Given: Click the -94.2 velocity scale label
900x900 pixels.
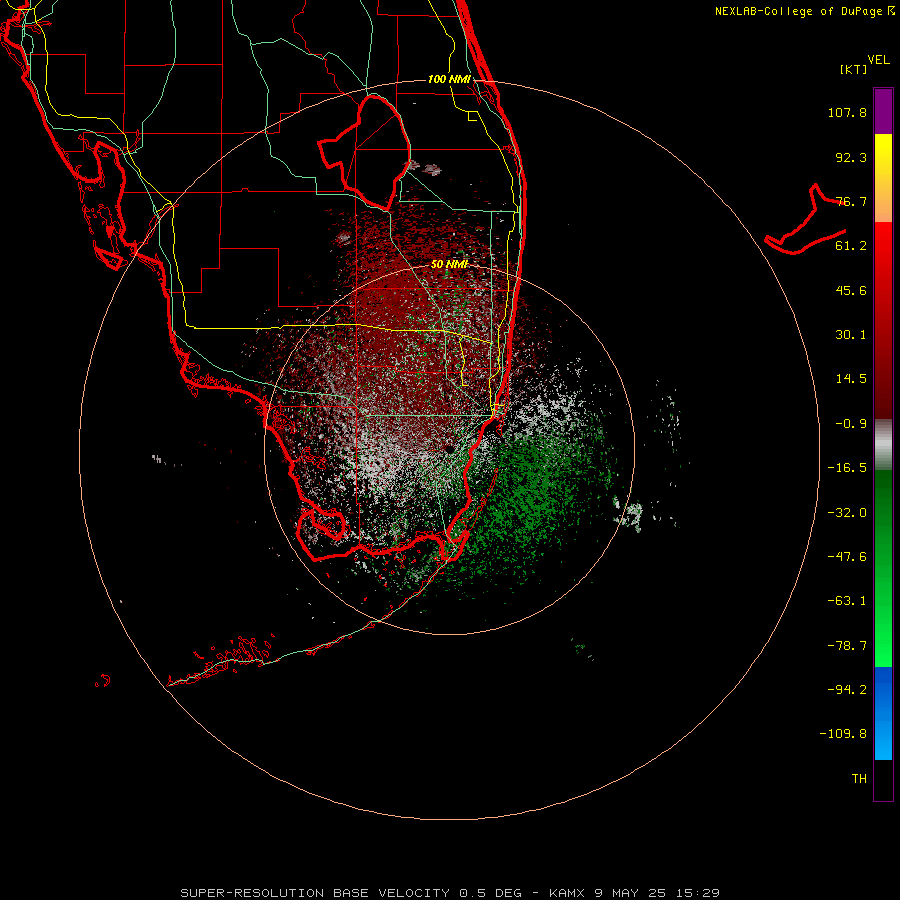Looking at the screenshot, I should pyautogui.click(x=847, y=690).
